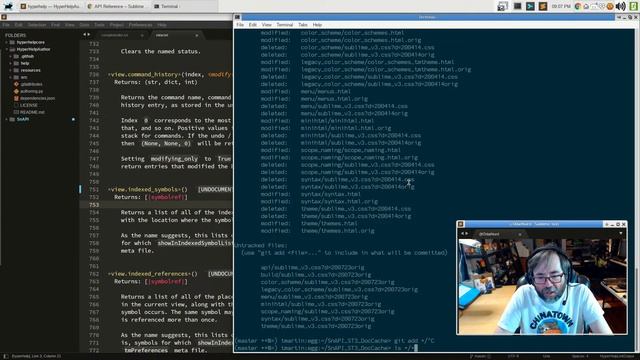Click the Terminal command prompt line
The height and width of the screenshot is (360, 640).
coord(326,348)
